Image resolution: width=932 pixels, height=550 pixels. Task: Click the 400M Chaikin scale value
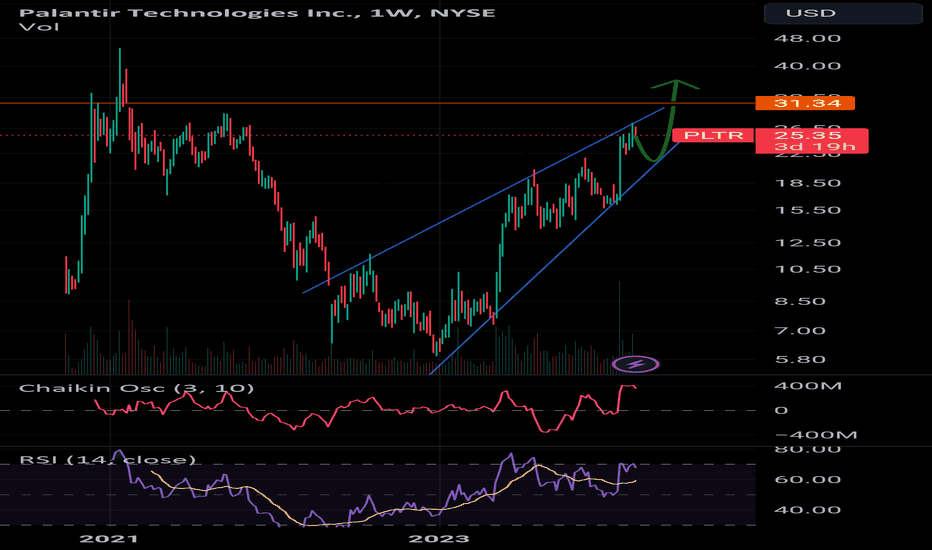pyautogui.click(x=808, y=386)
